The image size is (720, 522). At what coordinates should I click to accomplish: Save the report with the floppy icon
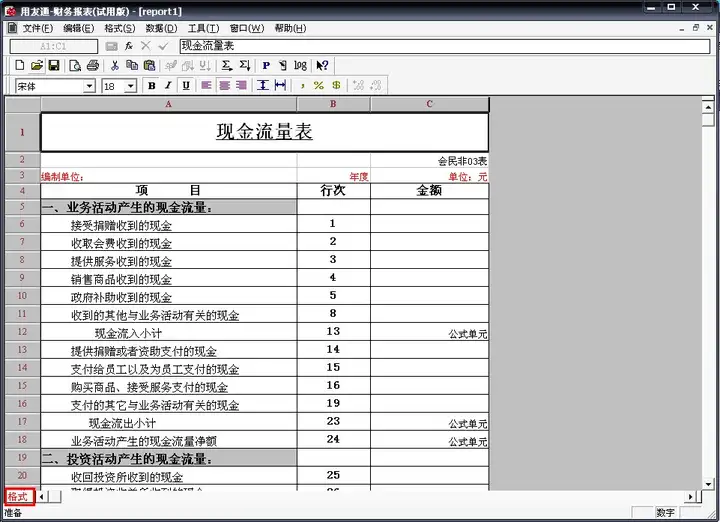[x=54, y=66]
